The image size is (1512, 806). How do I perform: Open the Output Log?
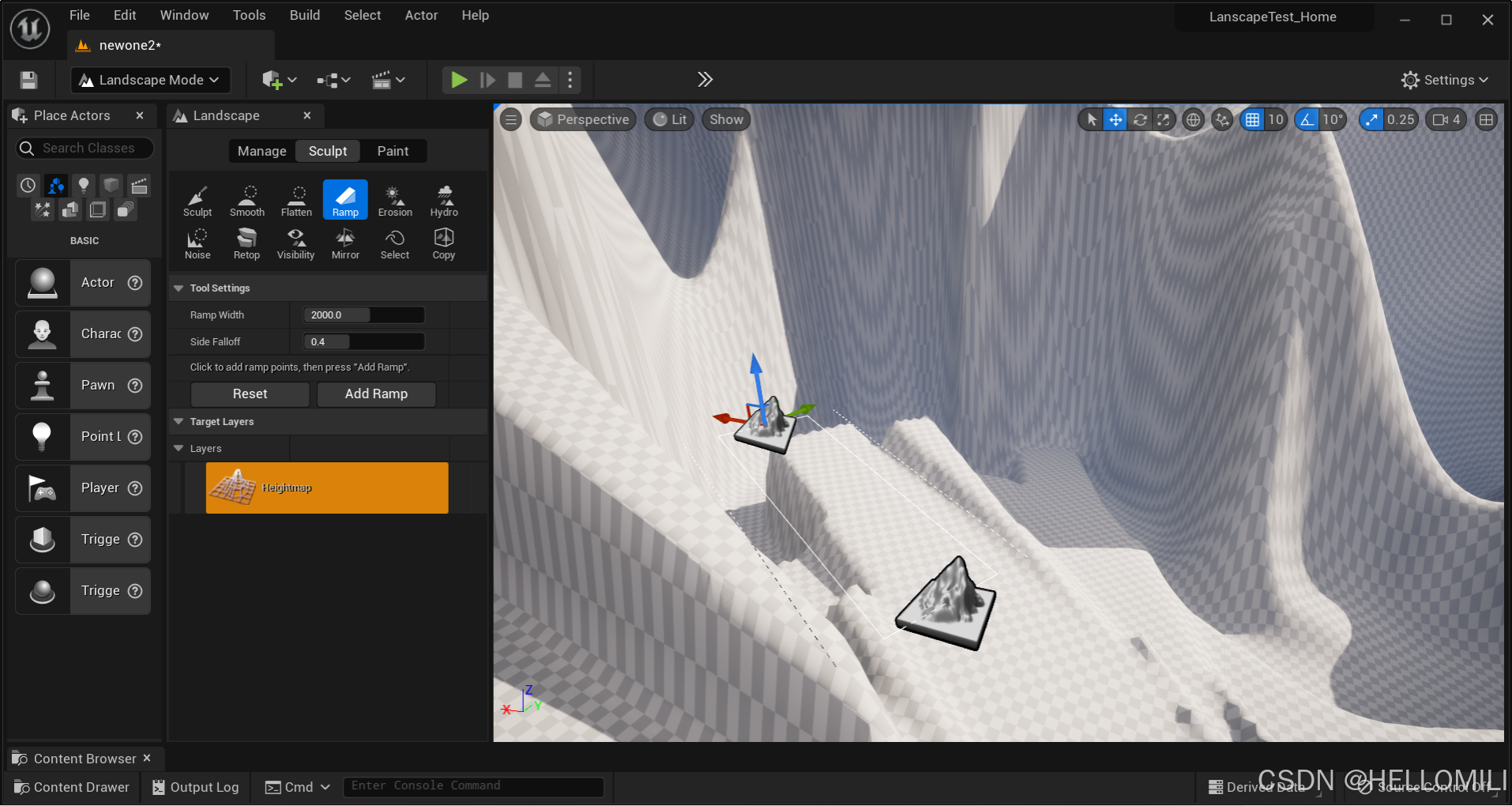196,788
